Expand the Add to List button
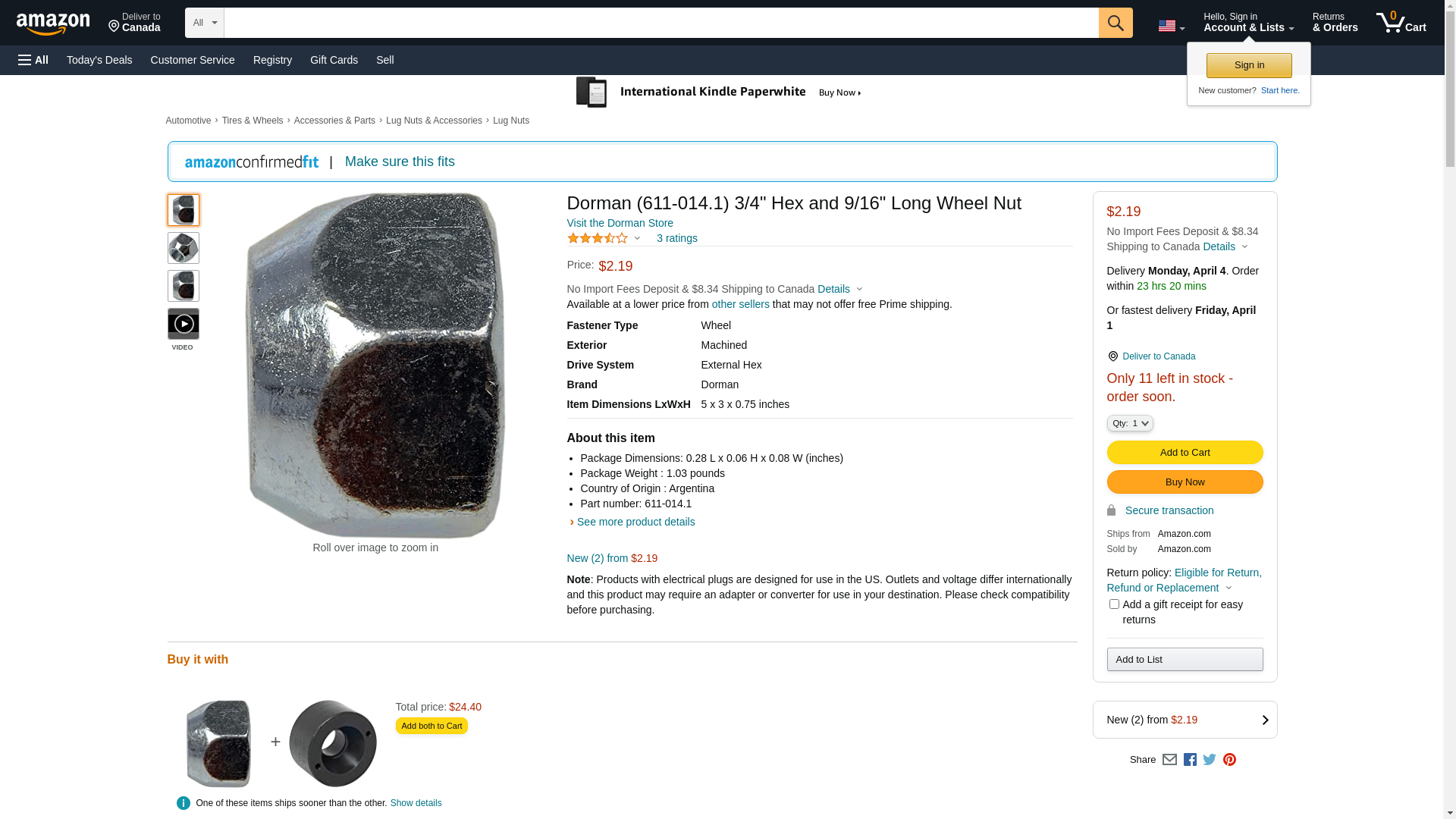The height and width of the screenshot is (819, 1456). (x=1185, y=660)
